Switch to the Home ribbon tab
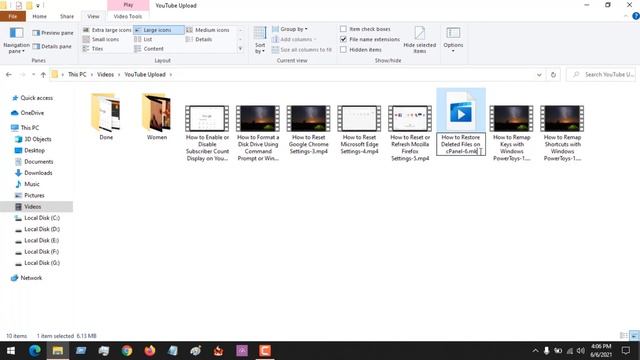This screenshot has height=360, width=640. pos(40,16)
